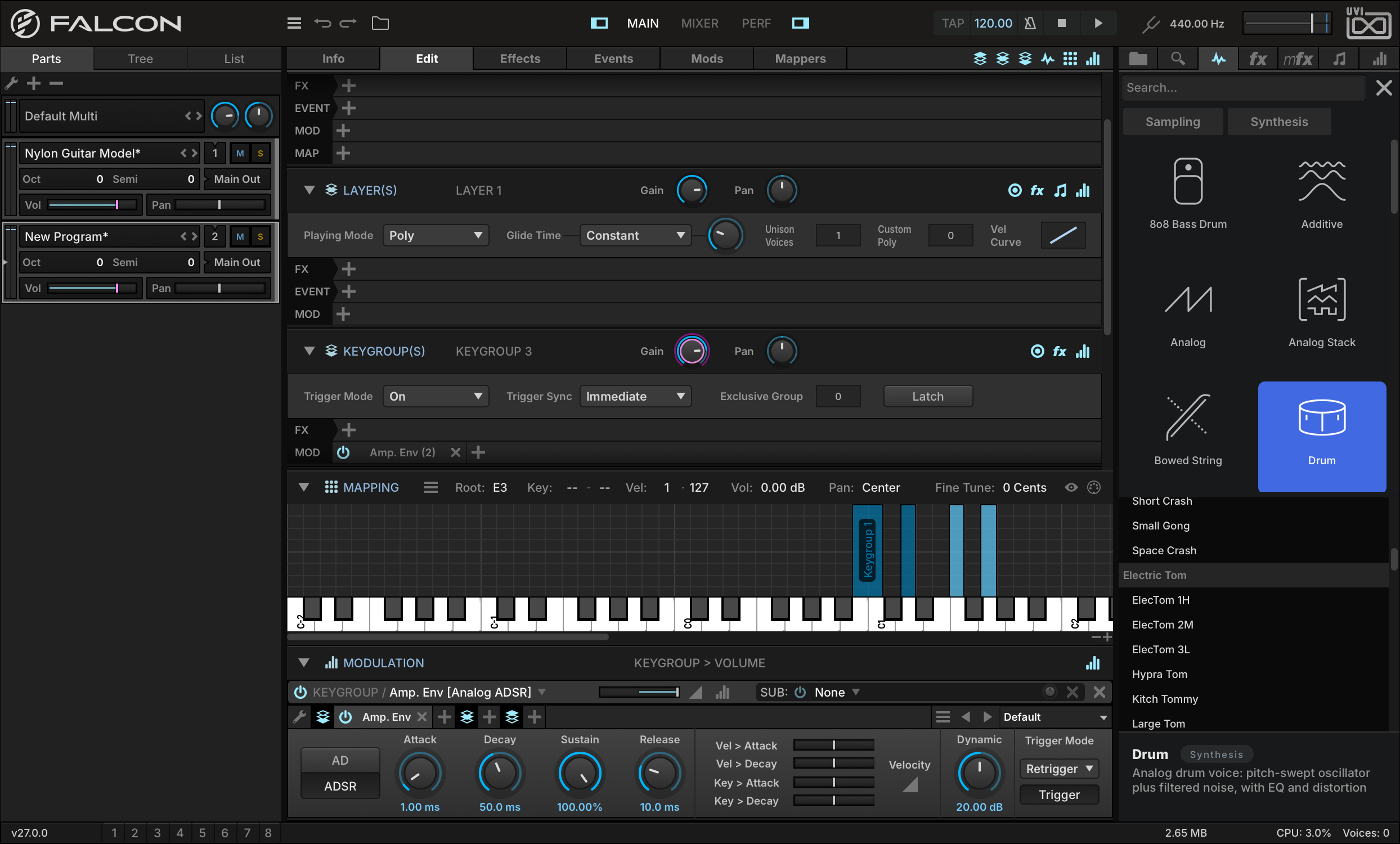The height and width of the screenshot is (844, 1400).
Task: Click the redo arrow icon
Action: 348,23
